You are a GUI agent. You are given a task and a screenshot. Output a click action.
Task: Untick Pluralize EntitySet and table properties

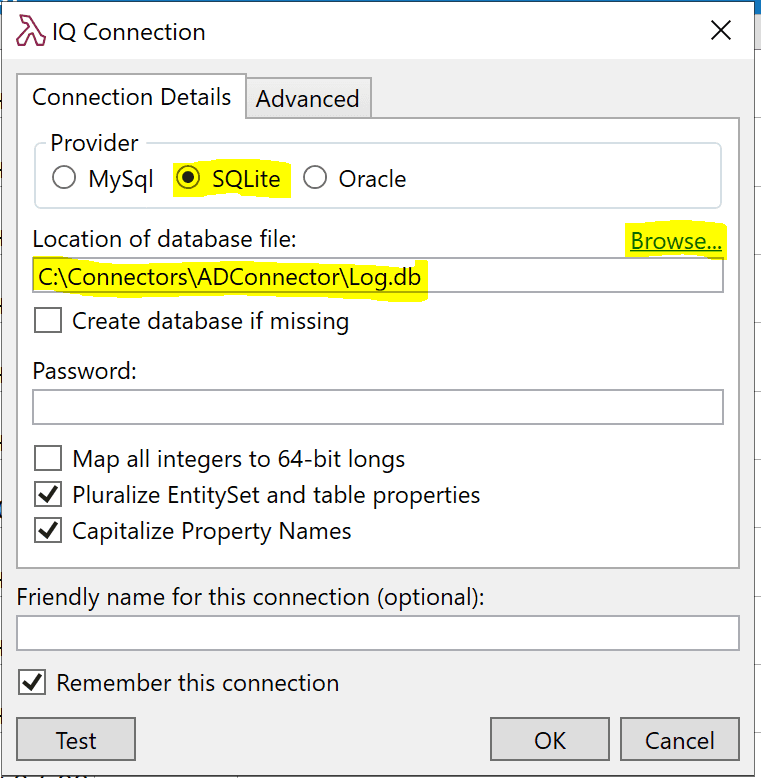47,495
